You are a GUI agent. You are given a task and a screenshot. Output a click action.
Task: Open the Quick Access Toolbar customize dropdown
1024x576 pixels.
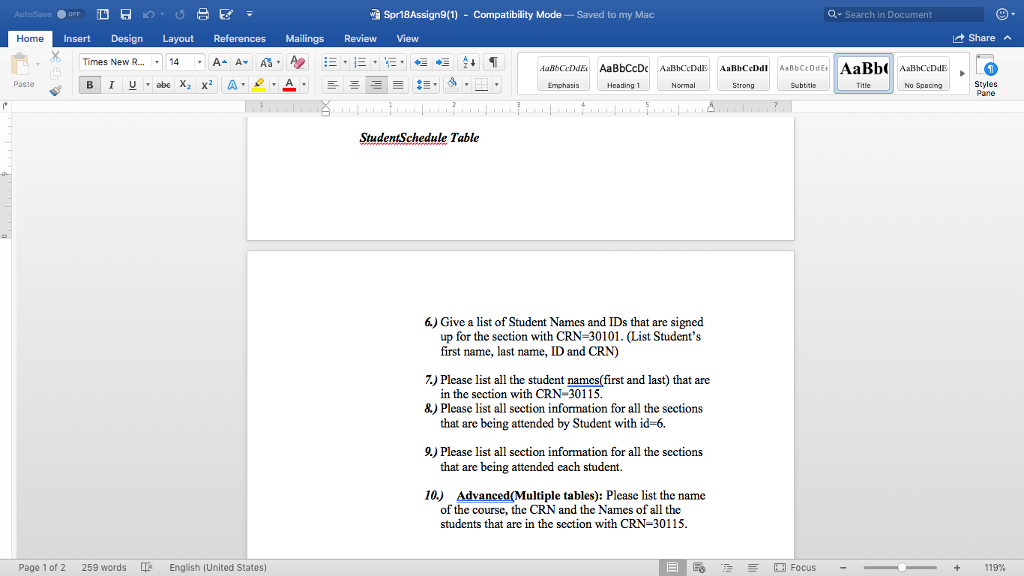[249, 14]
